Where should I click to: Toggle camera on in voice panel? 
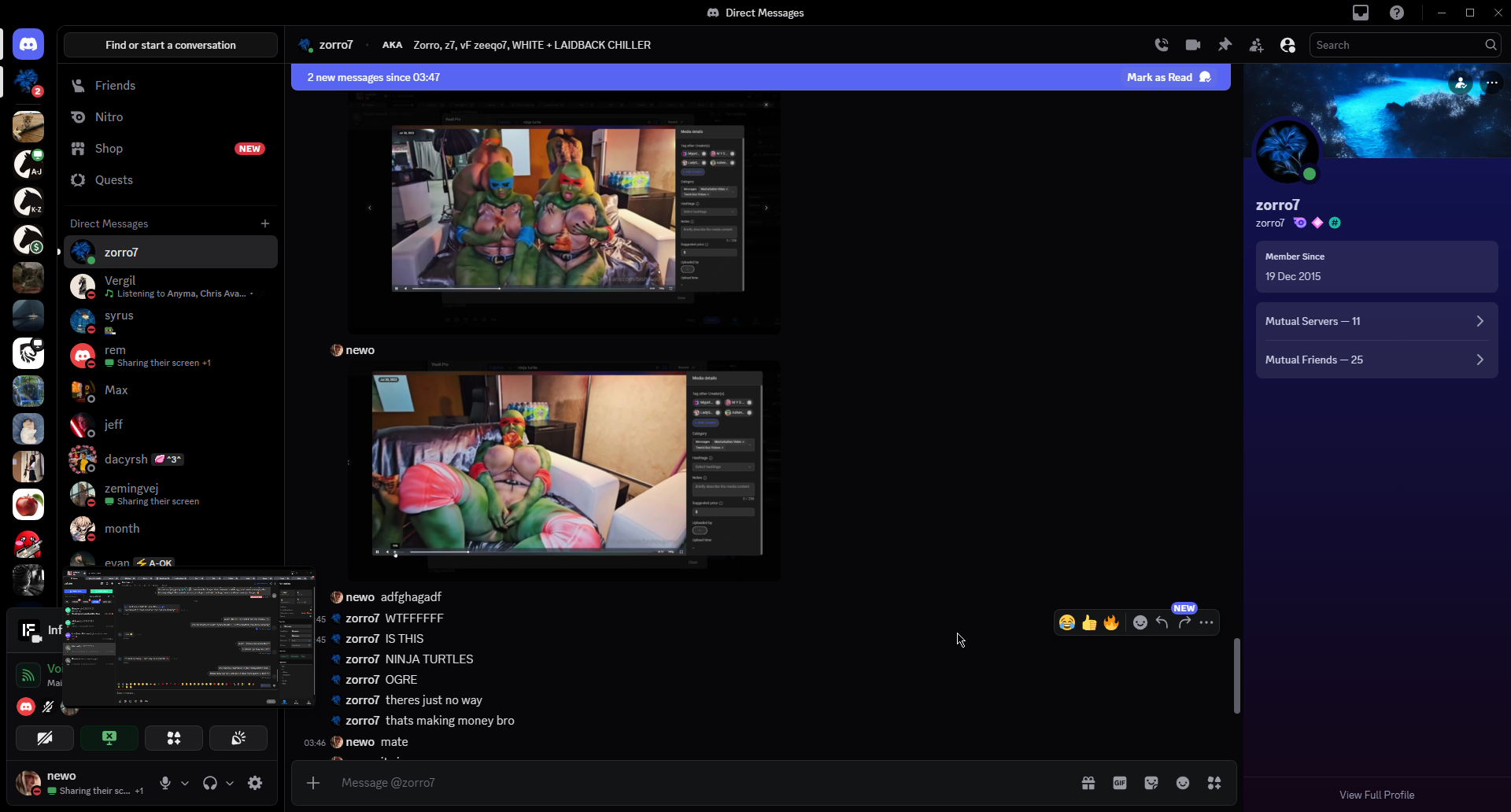click(45, 738)
